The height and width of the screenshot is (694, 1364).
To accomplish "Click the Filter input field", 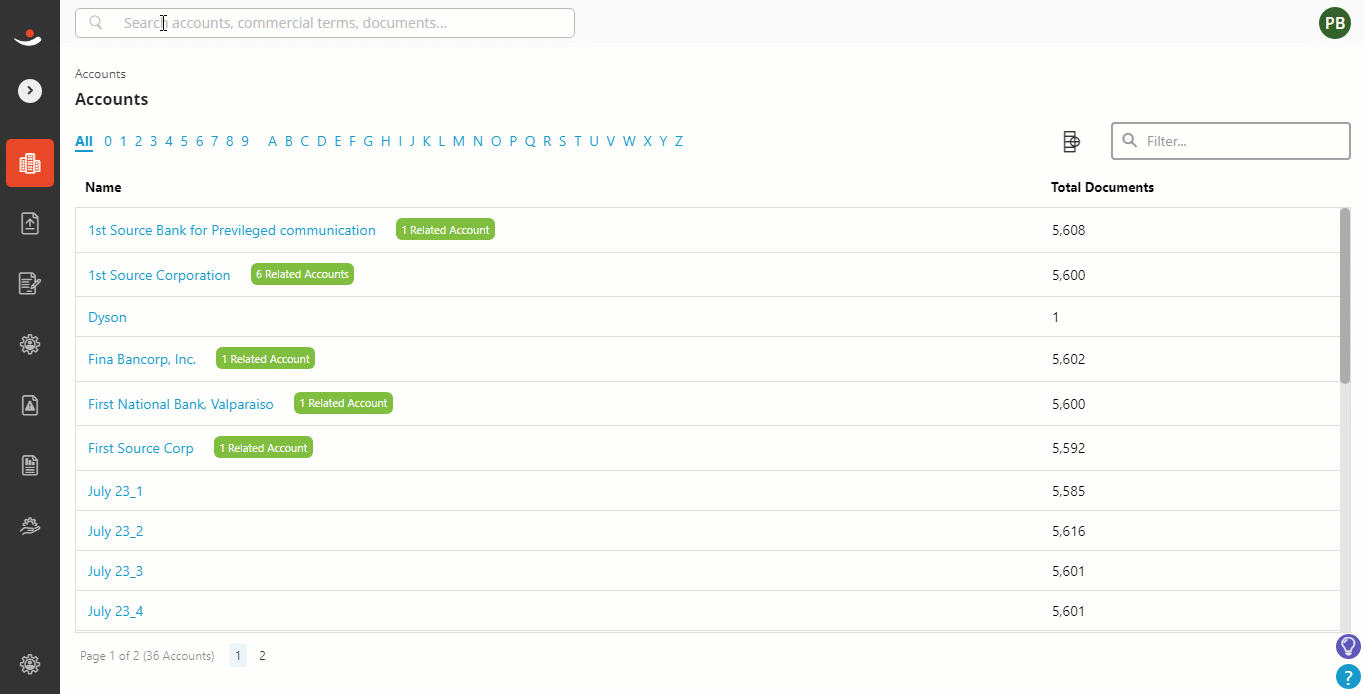I will pyautogui.click(x=1231, y=141).
